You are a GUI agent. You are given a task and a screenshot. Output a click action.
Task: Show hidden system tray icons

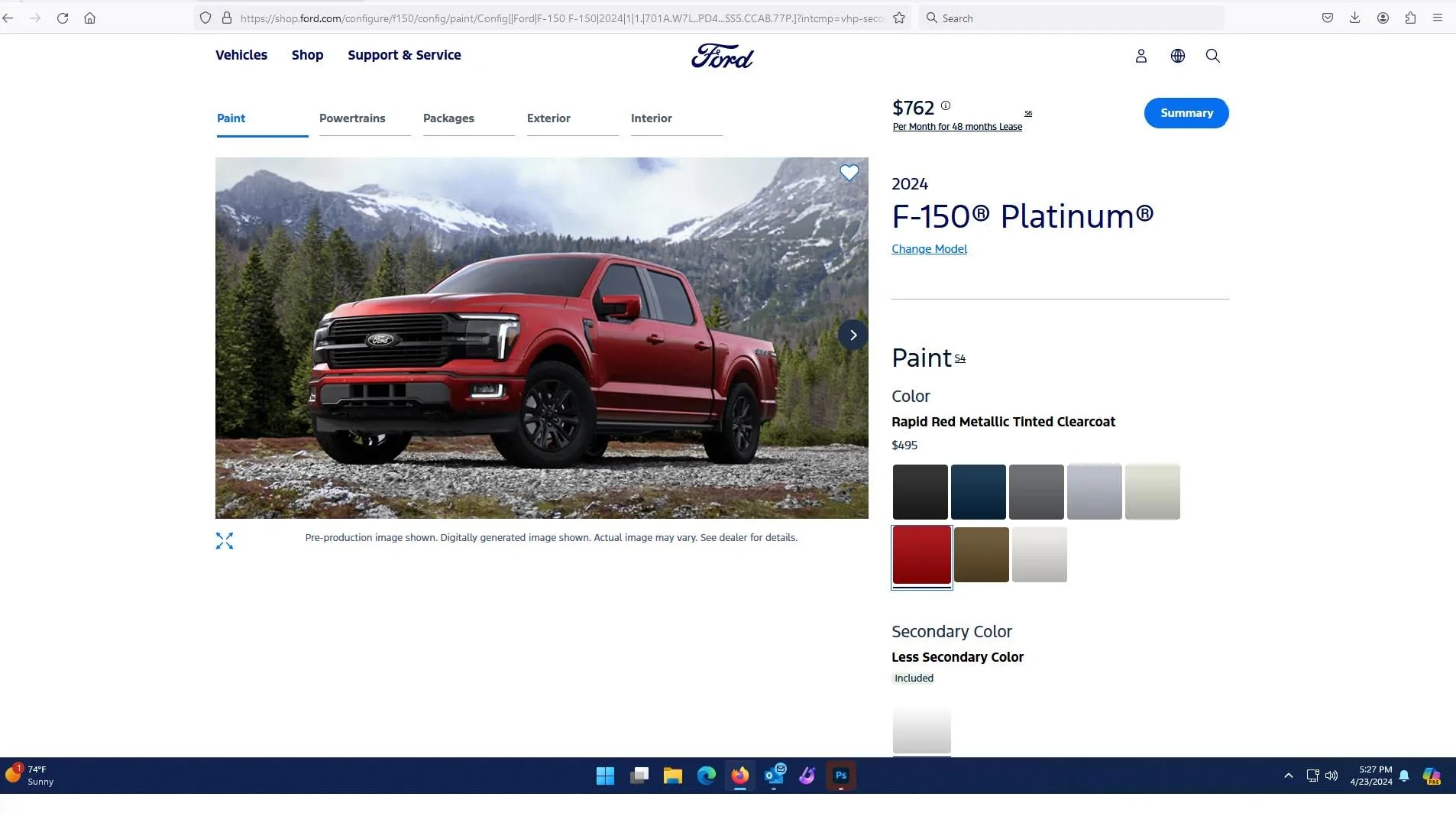click(x=1289, y=776)
